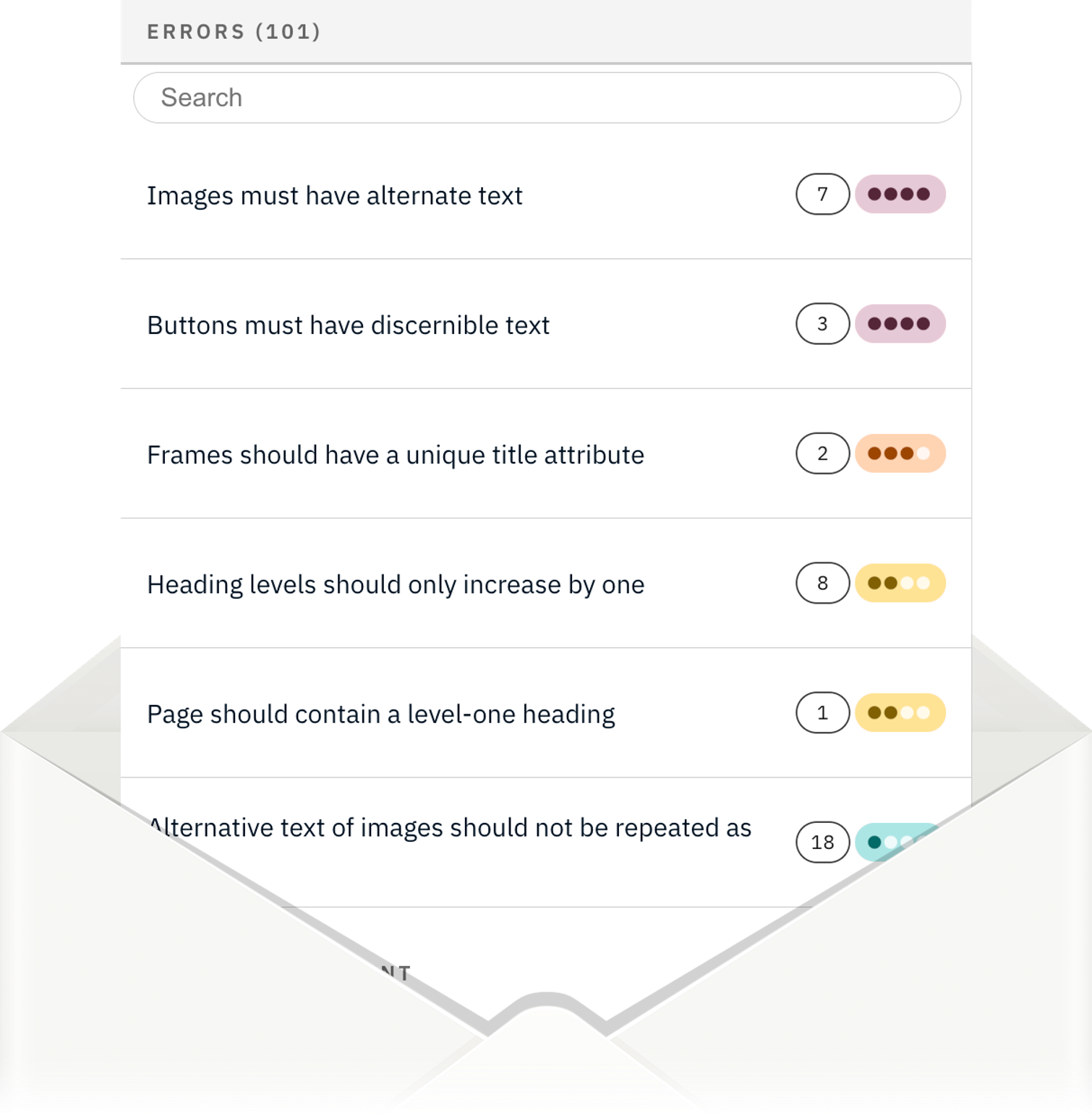
Task: Select 'Heading levels should only increase by one'
Action: 396,584
